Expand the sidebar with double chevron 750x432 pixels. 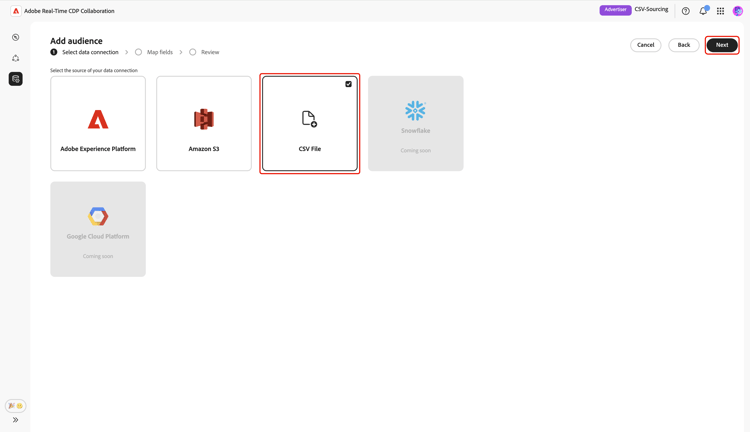coord(15,420)
